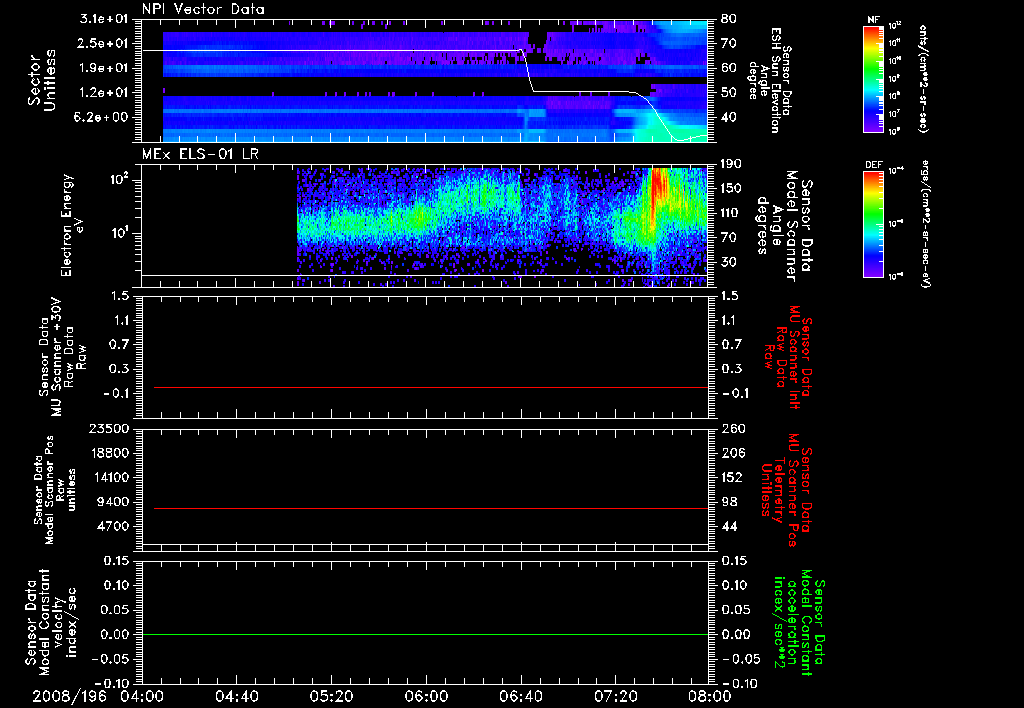Click the 260 telemetry tick label
Image resolution: width=1024 pixels, height=708 pixels.
[x=731, y=428]
